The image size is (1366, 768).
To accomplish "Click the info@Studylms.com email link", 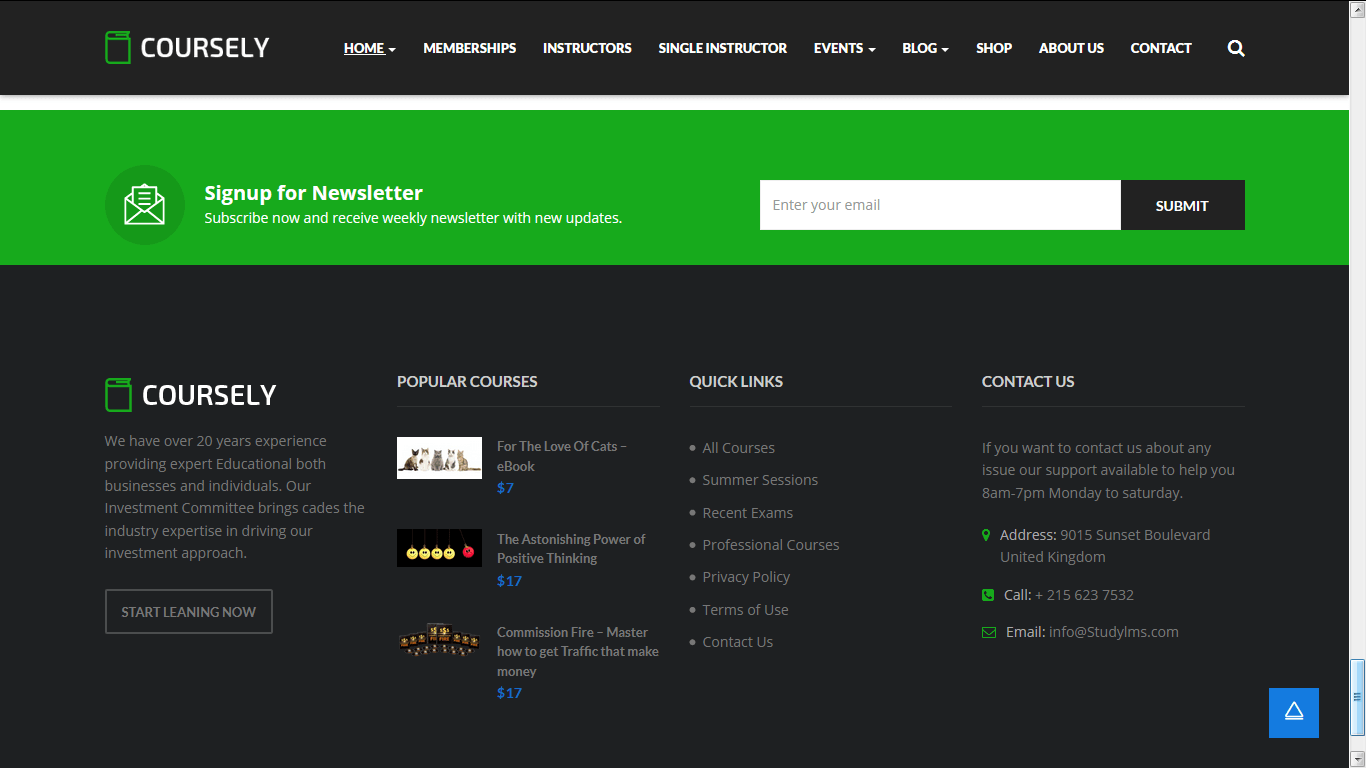I will (1113, 632).
